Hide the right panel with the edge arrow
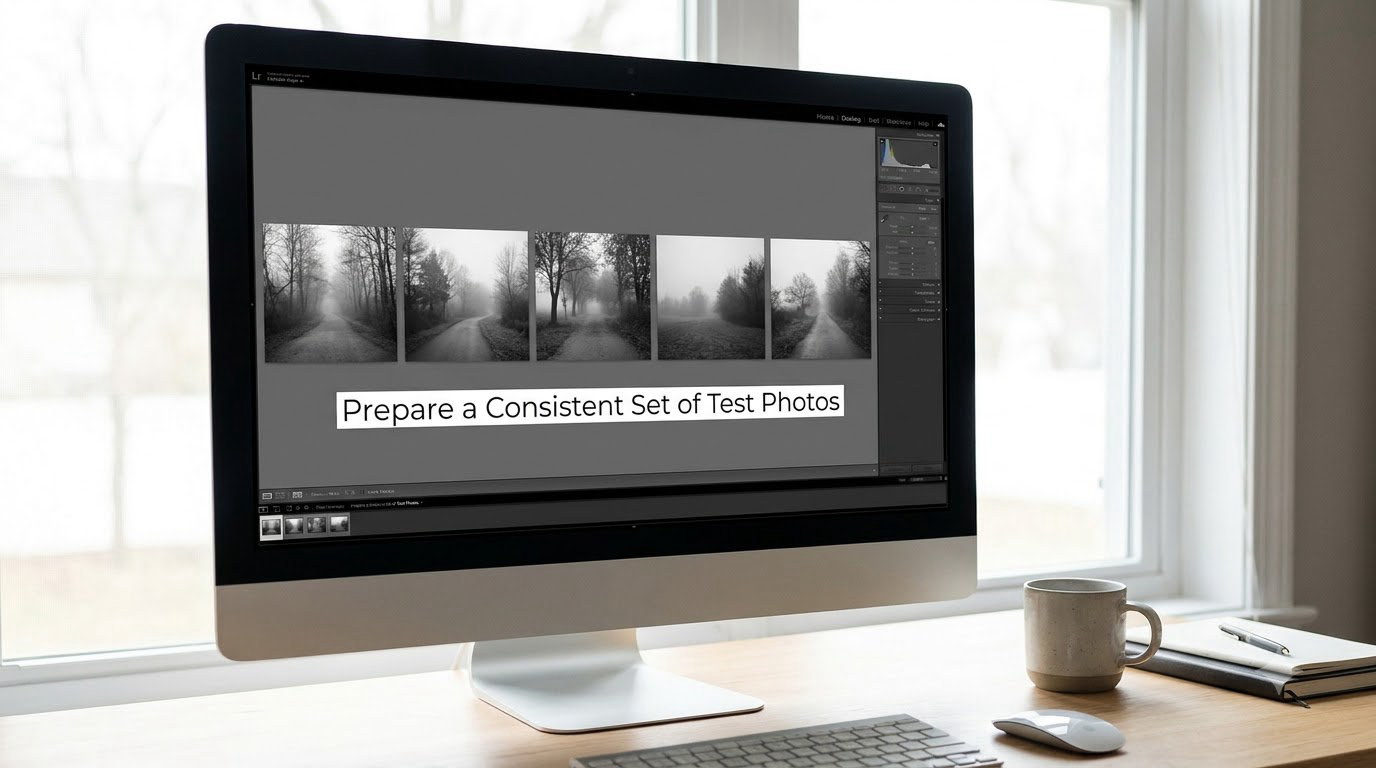The height and width of the screenshot is (768, 1376). tap(946, 309)
